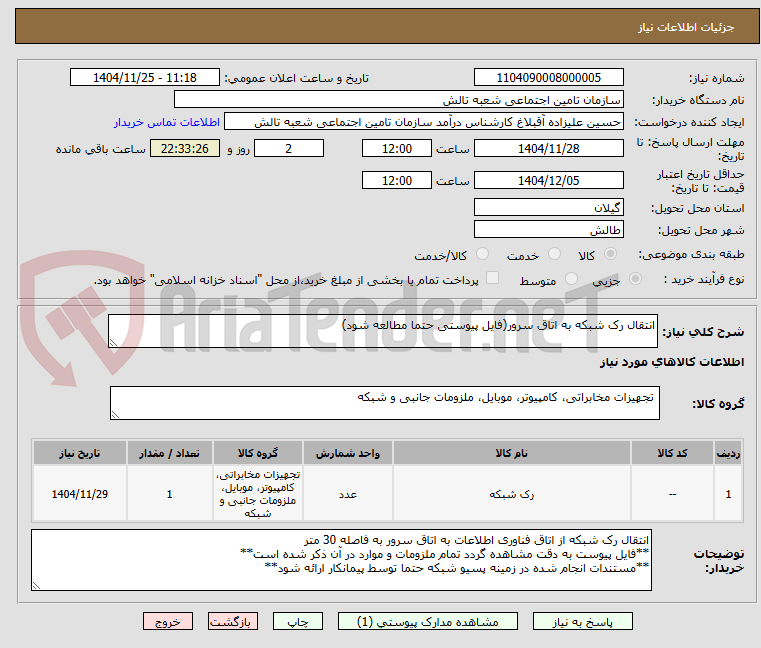Open اطلاعات تماس خریدار link
The width and height of the screenshot is (761, 648).
[x=167, y=122]
